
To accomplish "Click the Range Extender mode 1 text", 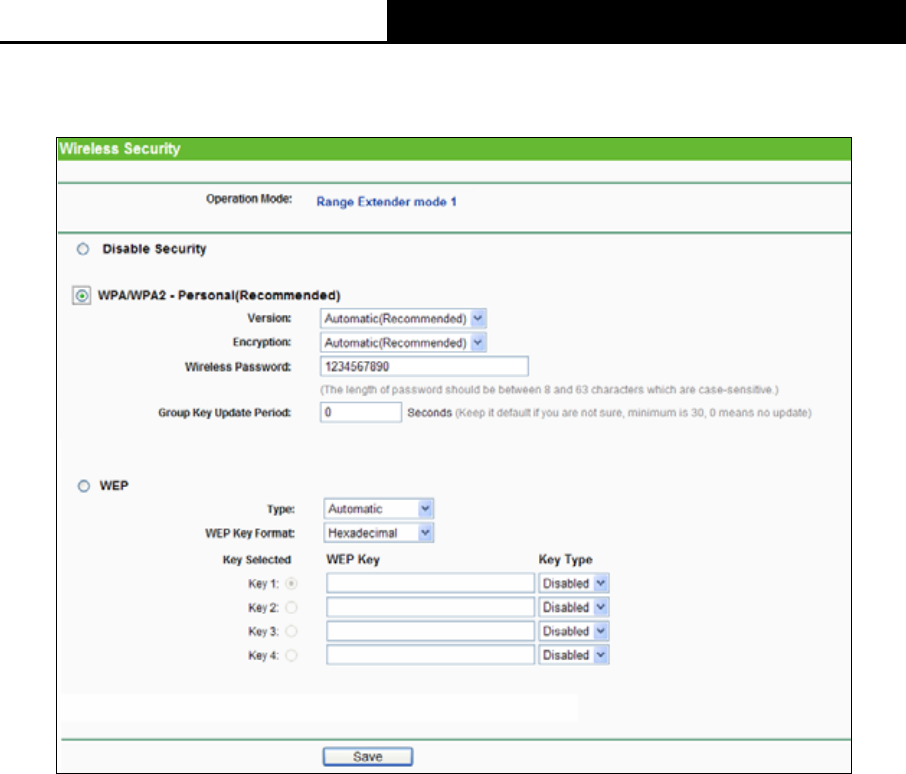I will click(x=387, y=202).
